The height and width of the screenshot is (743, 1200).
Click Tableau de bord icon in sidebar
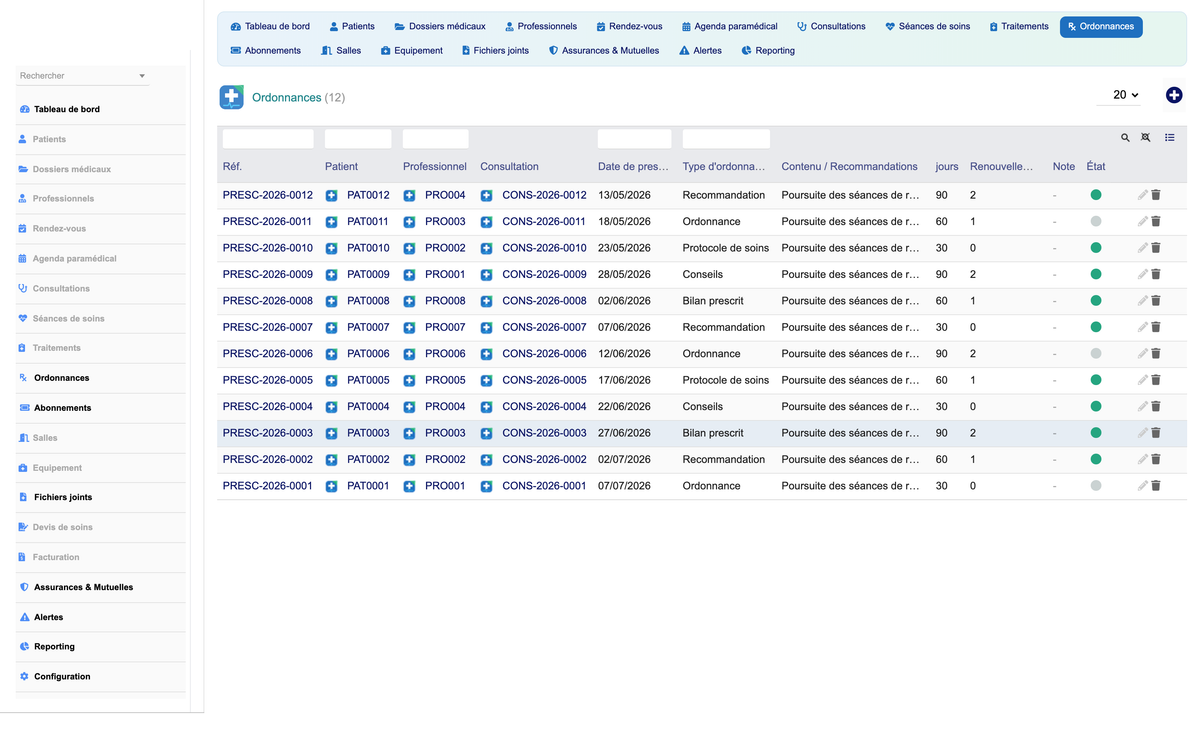pos(25,109)
